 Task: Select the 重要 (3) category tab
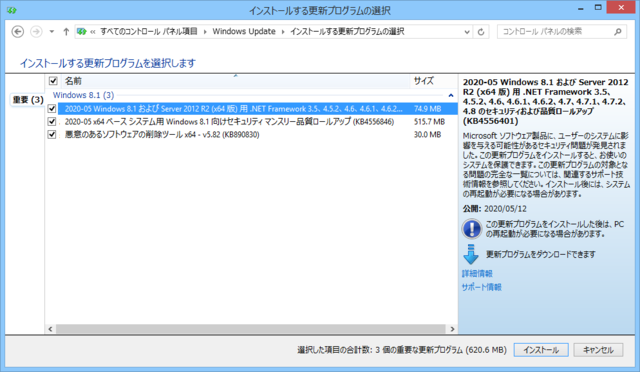[28, 100]
